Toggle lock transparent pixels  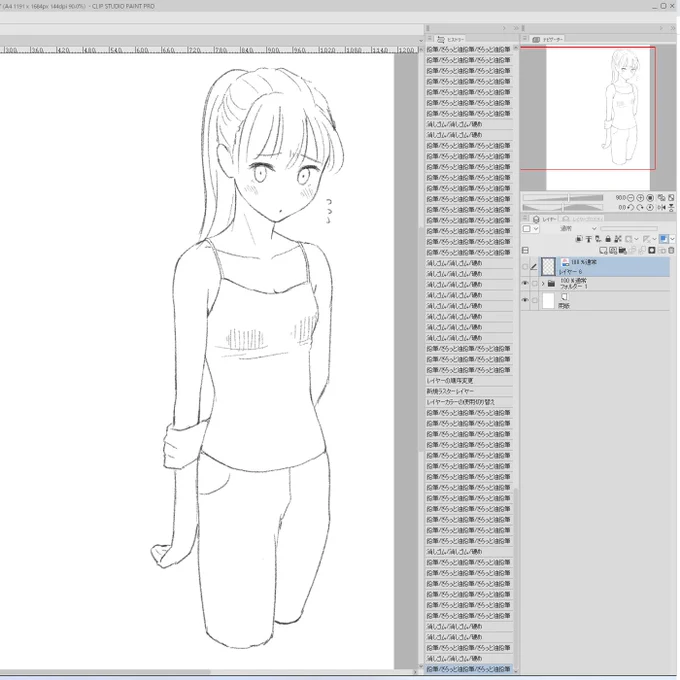pos(618,239)
